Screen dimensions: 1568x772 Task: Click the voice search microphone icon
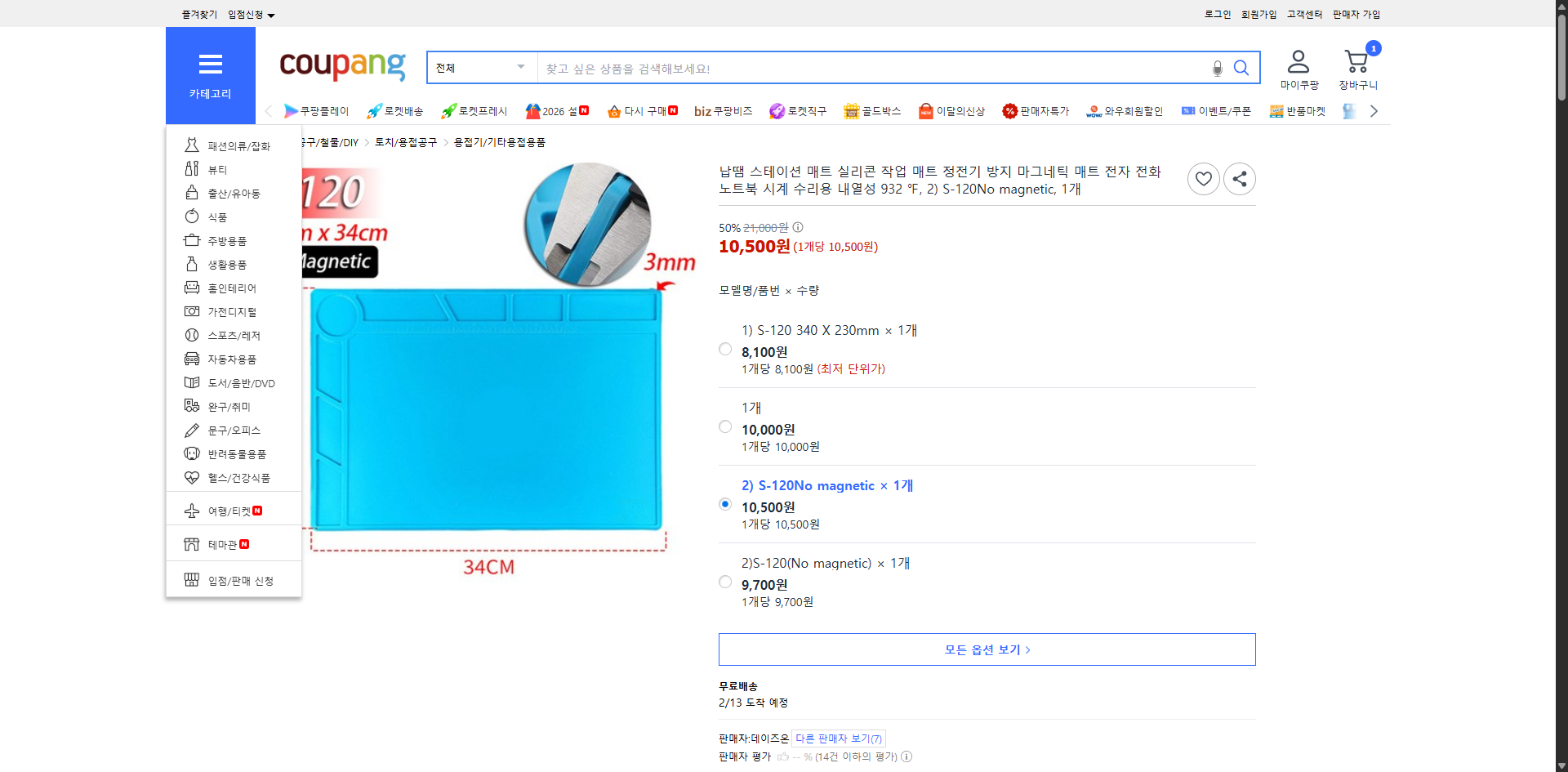[1216, 68]
